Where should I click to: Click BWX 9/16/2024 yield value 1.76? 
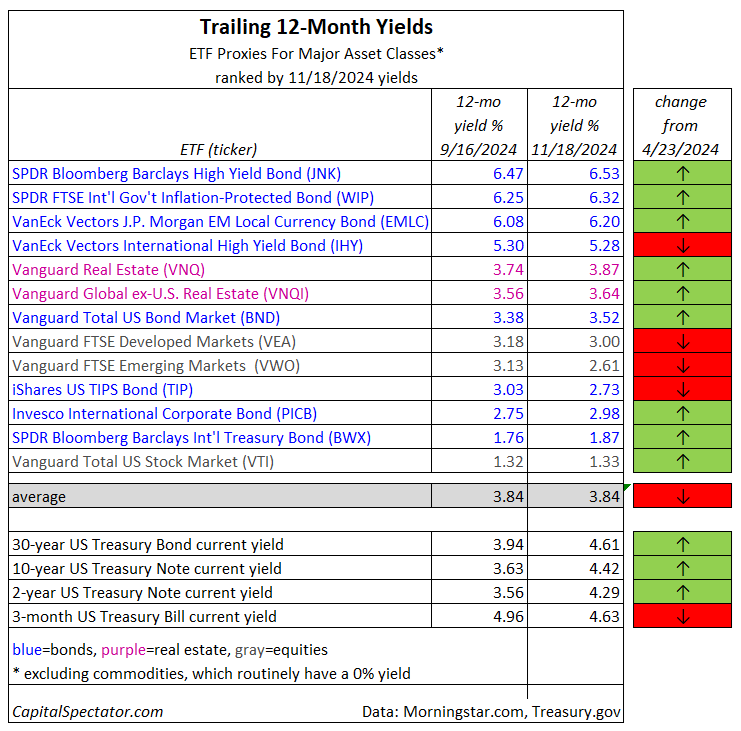(508, 438)
